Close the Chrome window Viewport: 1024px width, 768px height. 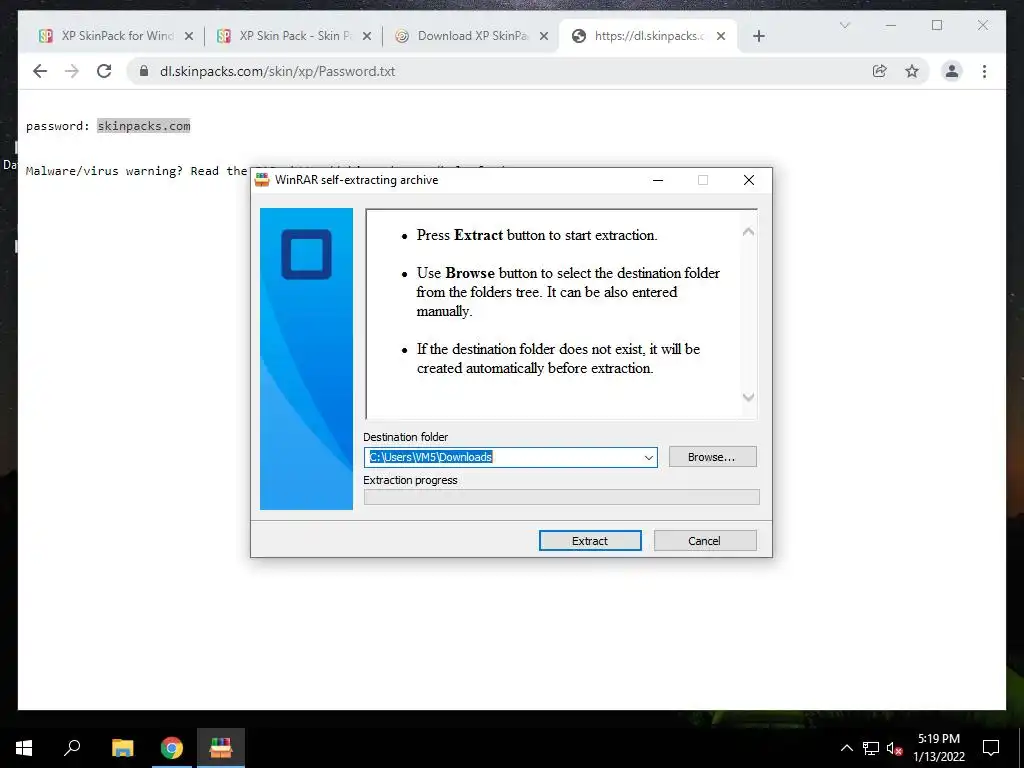pos(983,25)
